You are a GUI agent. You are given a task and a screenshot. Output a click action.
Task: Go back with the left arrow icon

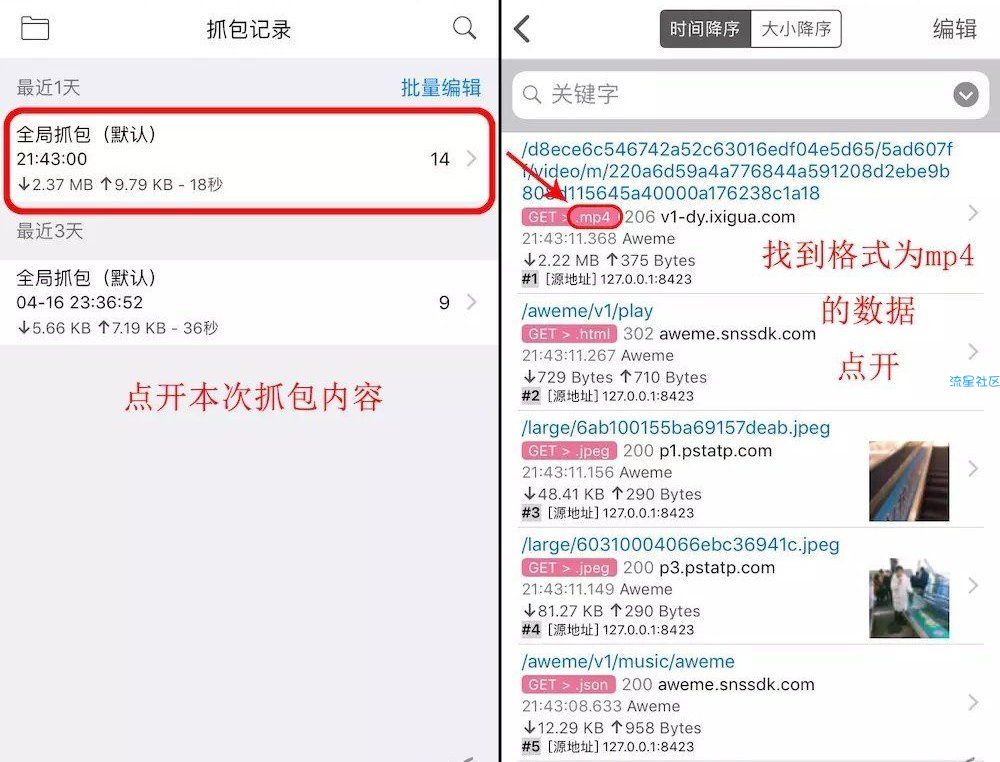pos(522,29)
